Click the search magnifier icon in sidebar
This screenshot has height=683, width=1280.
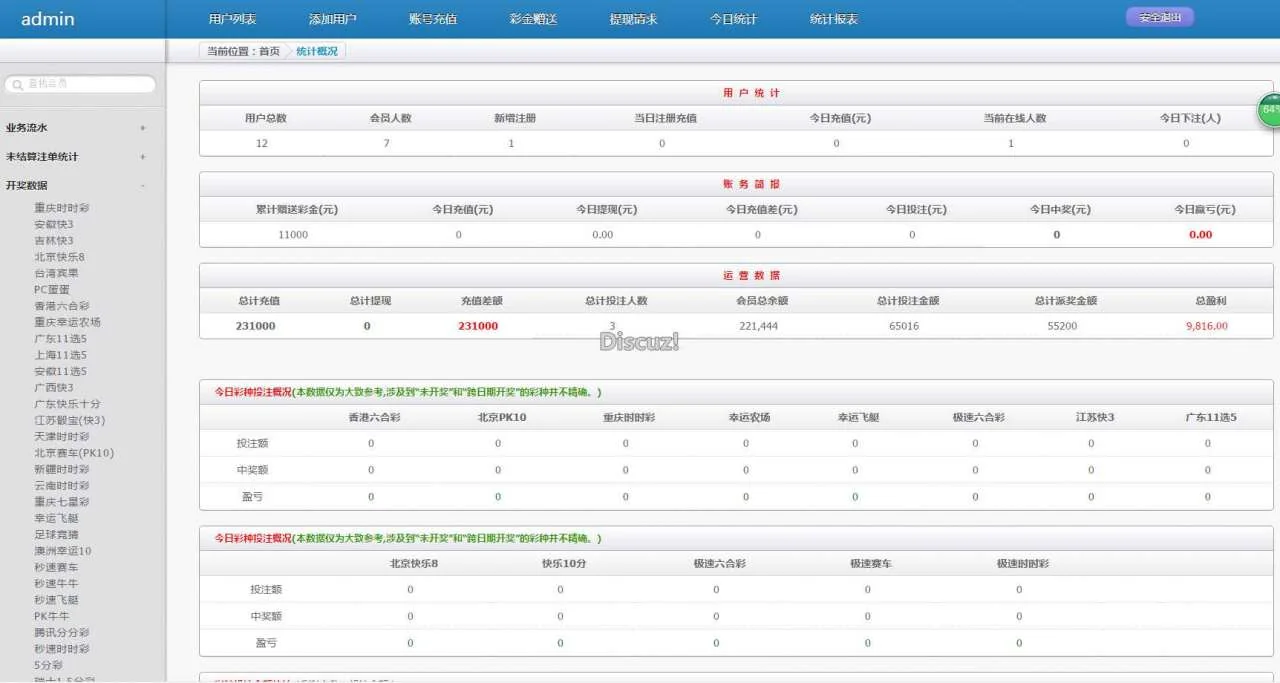[x=17, y=85]
